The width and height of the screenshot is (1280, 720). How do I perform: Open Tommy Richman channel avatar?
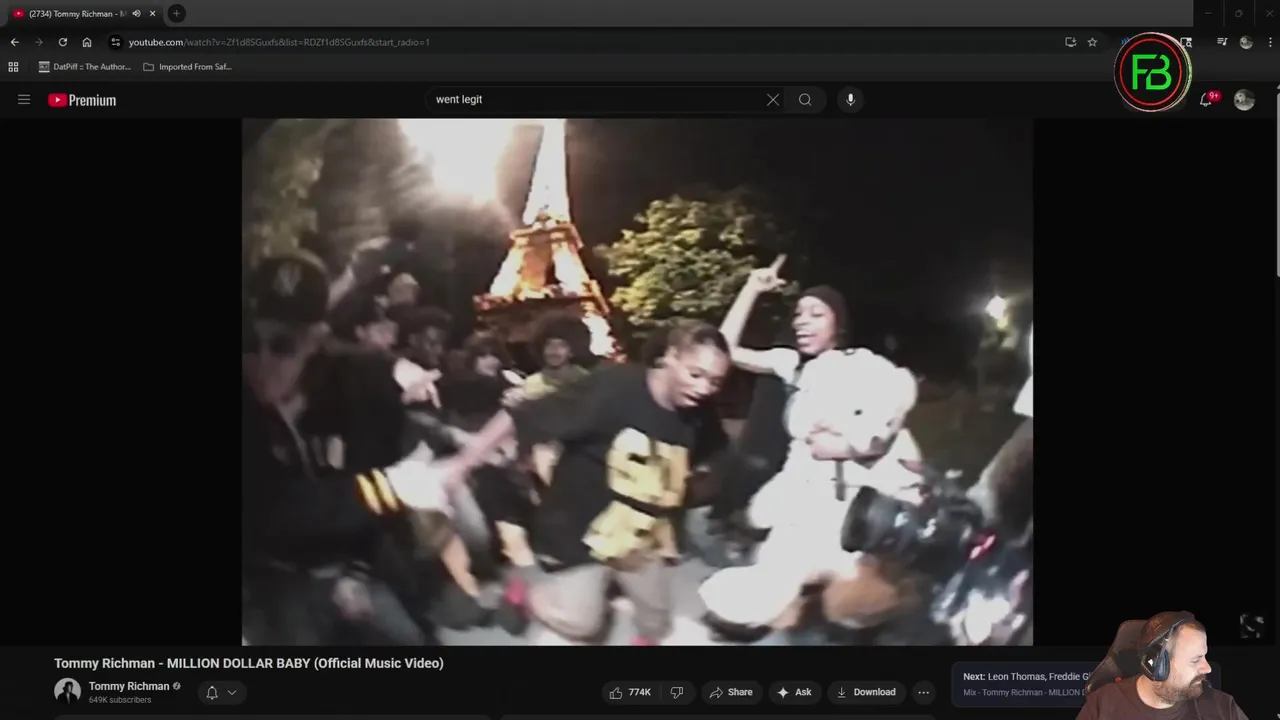[67, 691]
